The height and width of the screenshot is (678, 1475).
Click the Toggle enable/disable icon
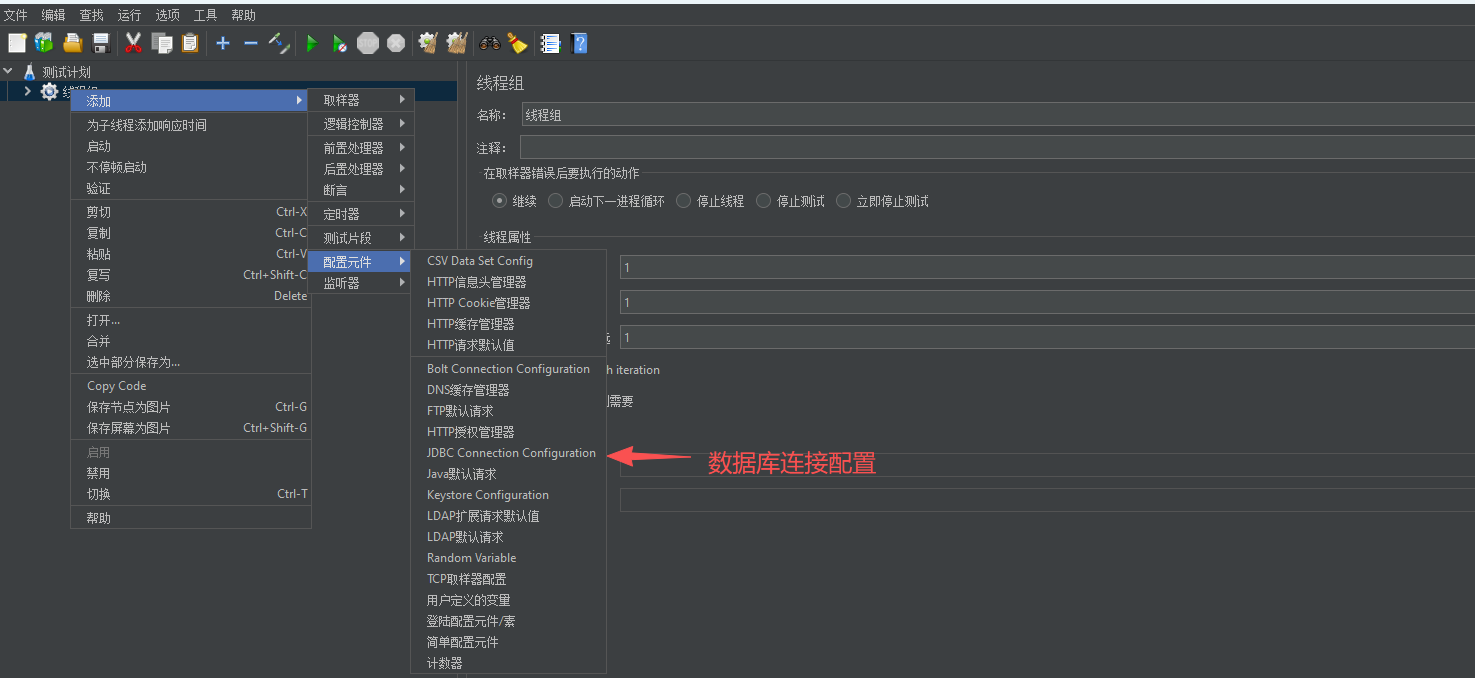coord(279,43)
